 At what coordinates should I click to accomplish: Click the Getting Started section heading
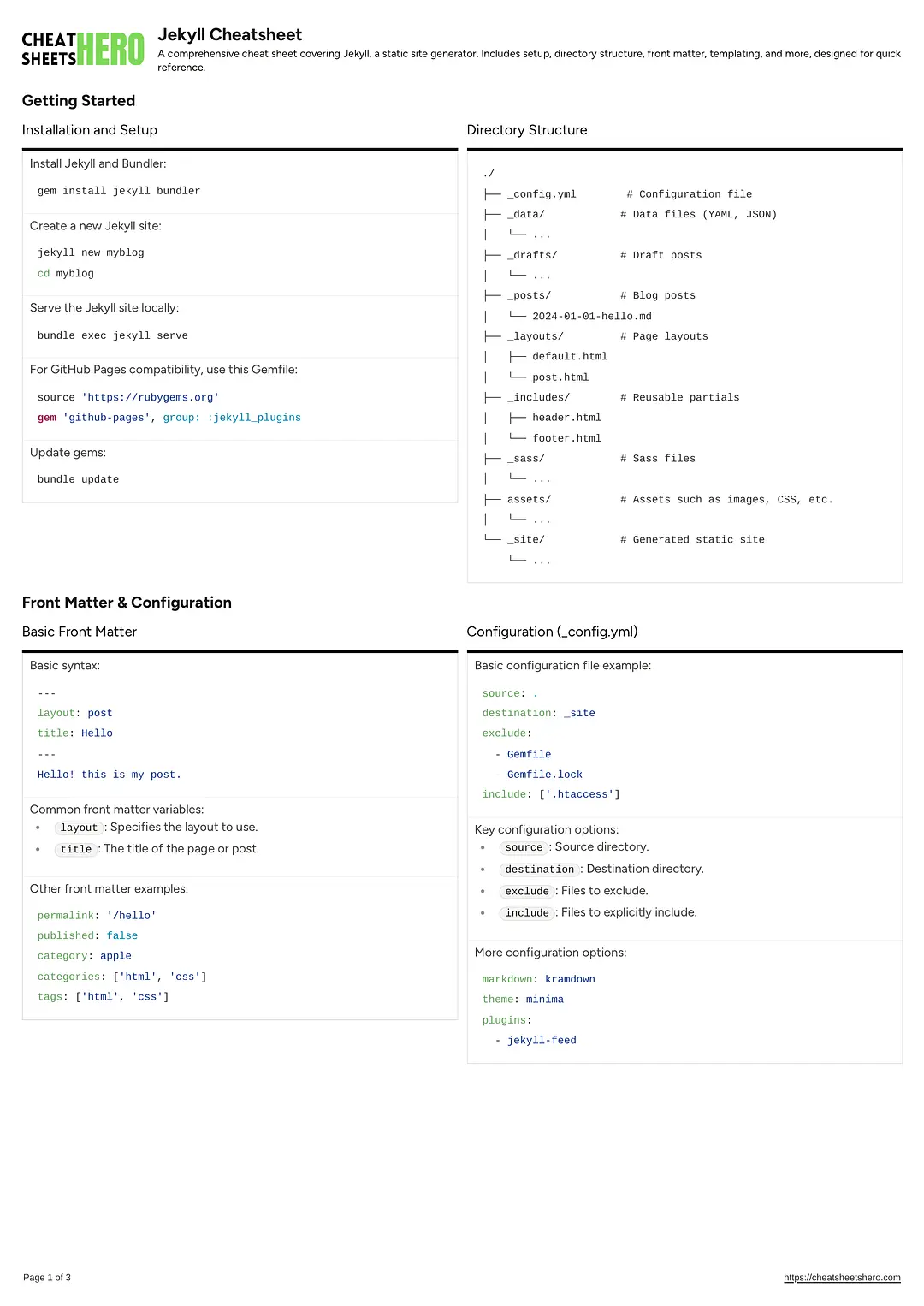pyautogui.click(x=79, y=100)
